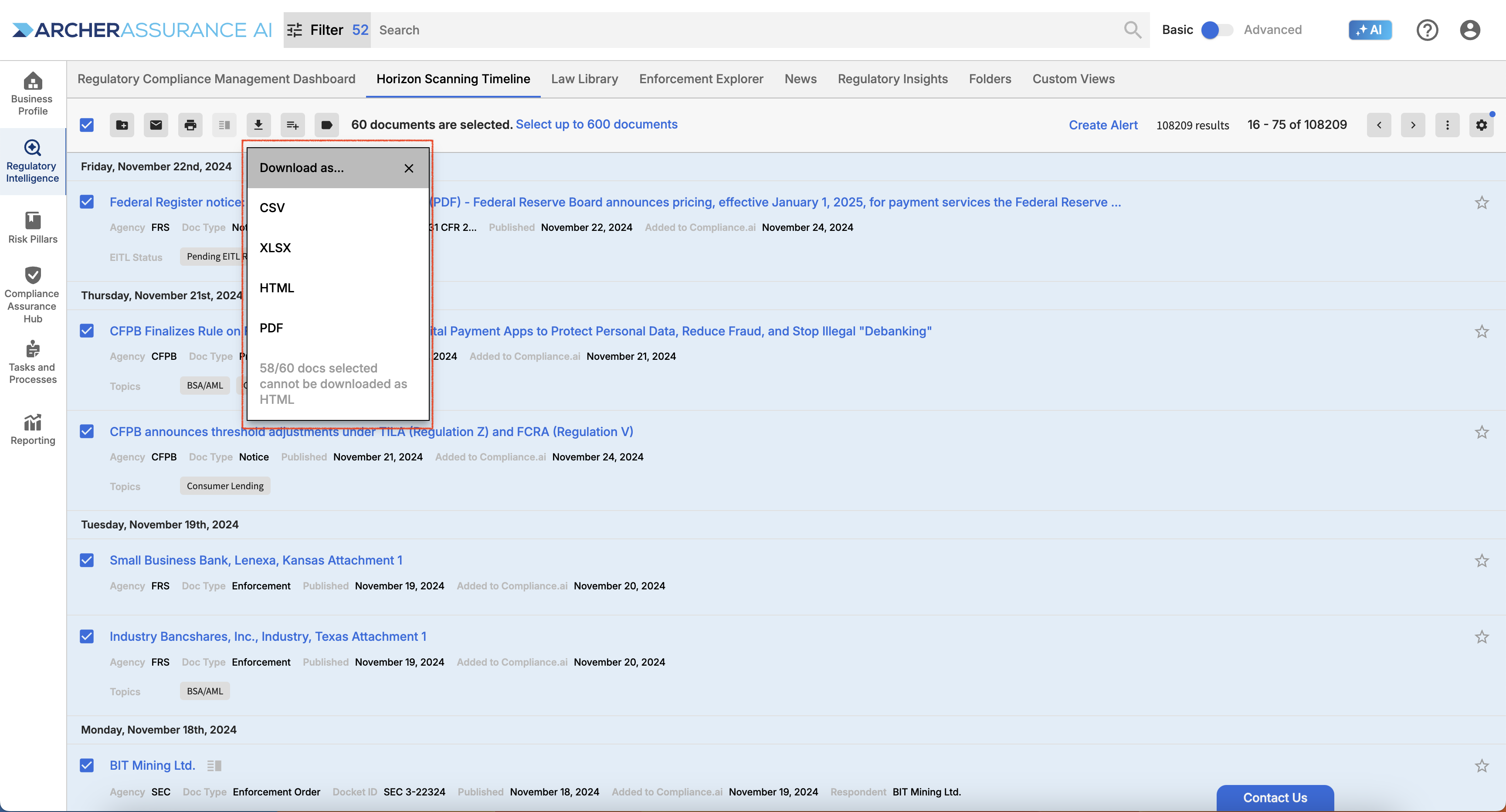Open Risk Pillars in the sidebar

click(x=33, y=228)
